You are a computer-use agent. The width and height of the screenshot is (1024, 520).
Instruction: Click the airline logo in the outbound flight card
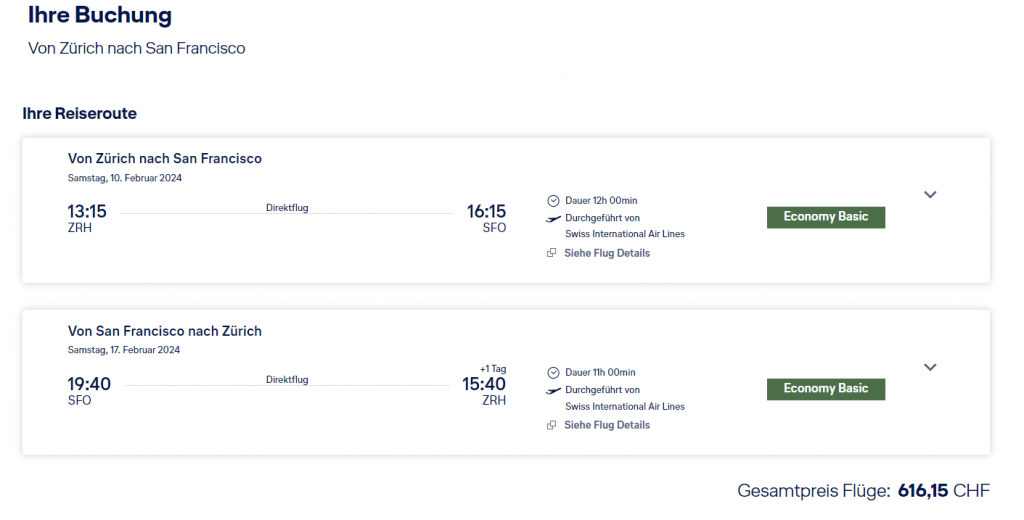click(x=553, y=218)
